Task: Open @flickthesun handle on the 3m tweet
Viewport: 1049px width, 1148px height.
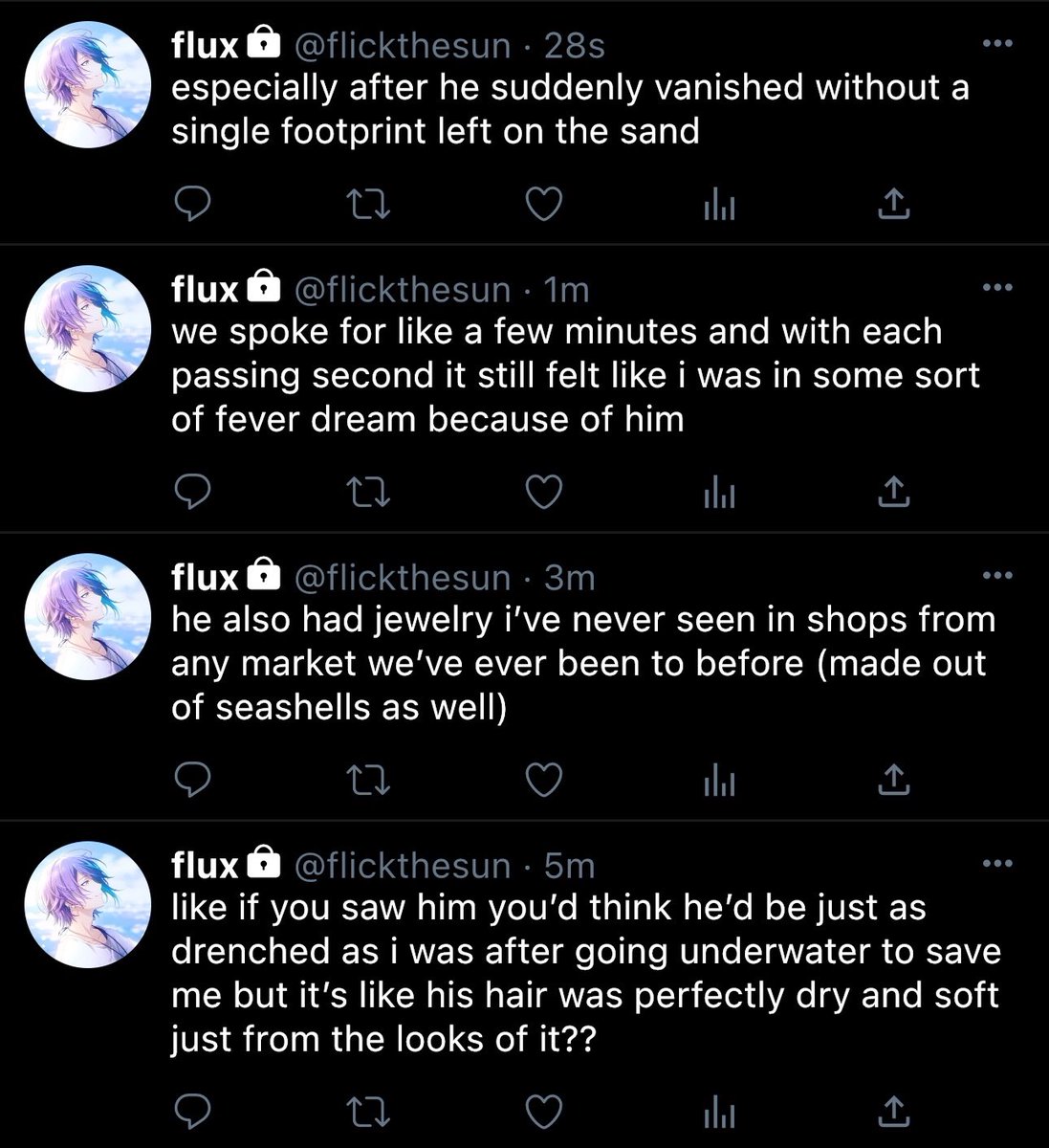Action: [404, 577]
